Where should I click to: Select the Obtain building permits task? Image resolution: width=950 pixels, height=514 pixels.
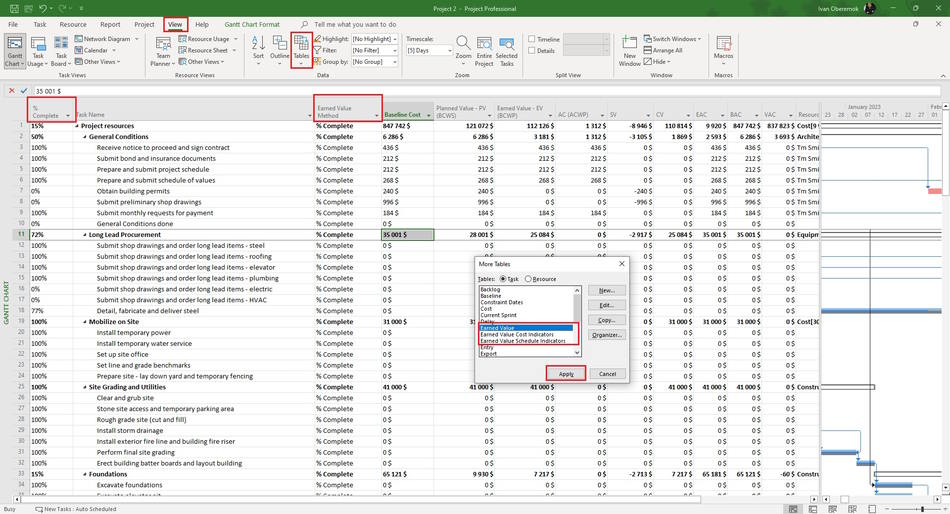coord(133,191)
